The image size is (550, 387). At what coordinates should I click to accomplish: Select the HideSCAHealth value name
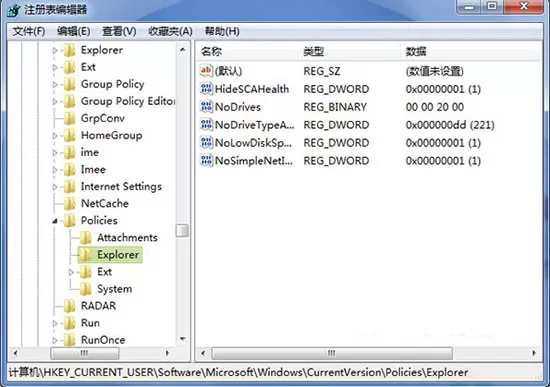click(x=252, y=89)
